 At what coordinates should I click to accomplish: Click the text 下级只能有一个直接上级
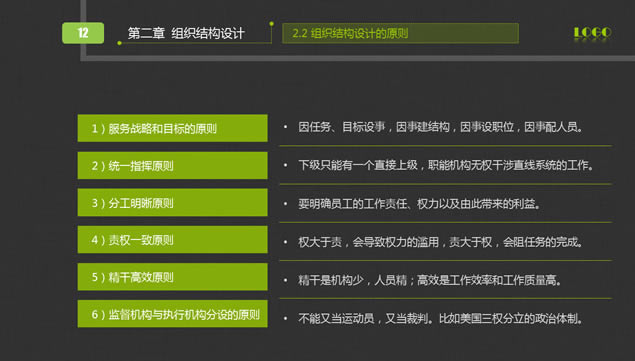tap(358, 165)
